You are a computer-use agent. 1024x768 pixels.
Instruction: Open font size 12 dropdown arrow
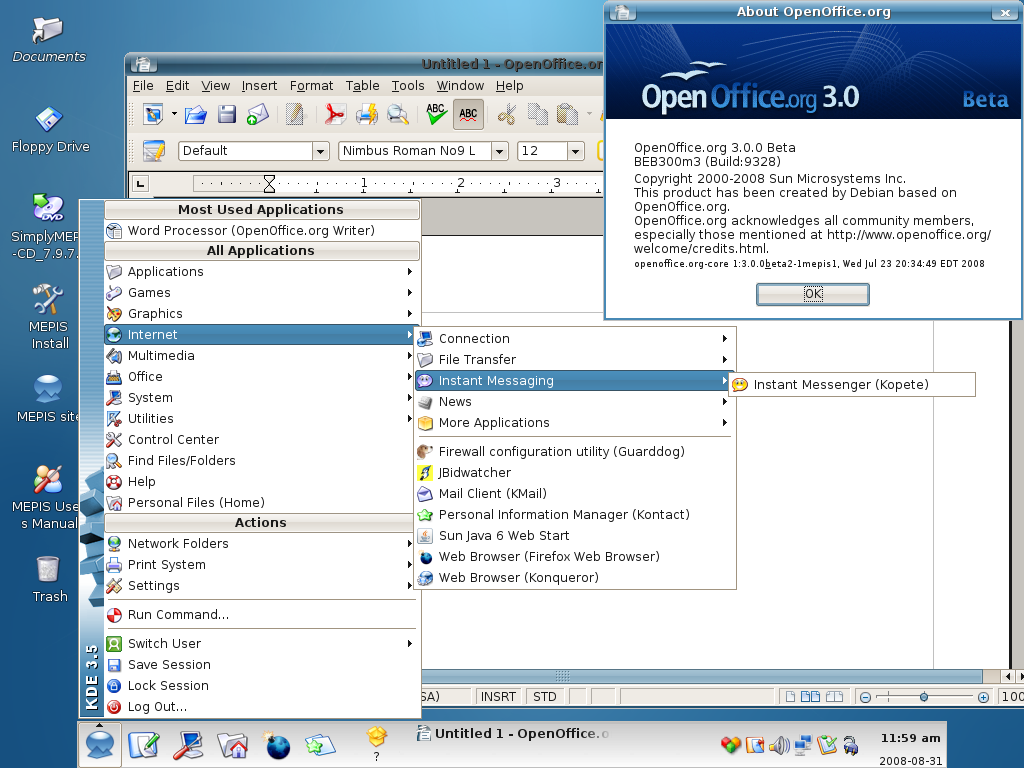point(575,152)
